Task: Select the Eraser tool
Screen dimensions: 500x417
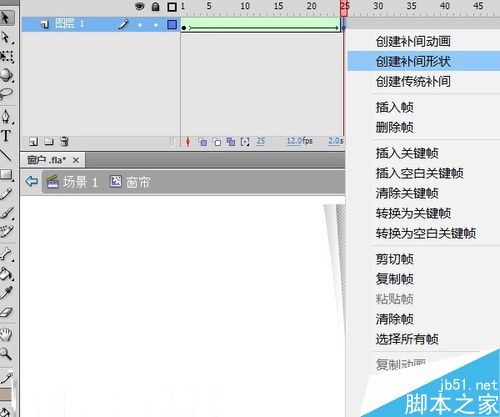Action: click(x=7, y=312)
